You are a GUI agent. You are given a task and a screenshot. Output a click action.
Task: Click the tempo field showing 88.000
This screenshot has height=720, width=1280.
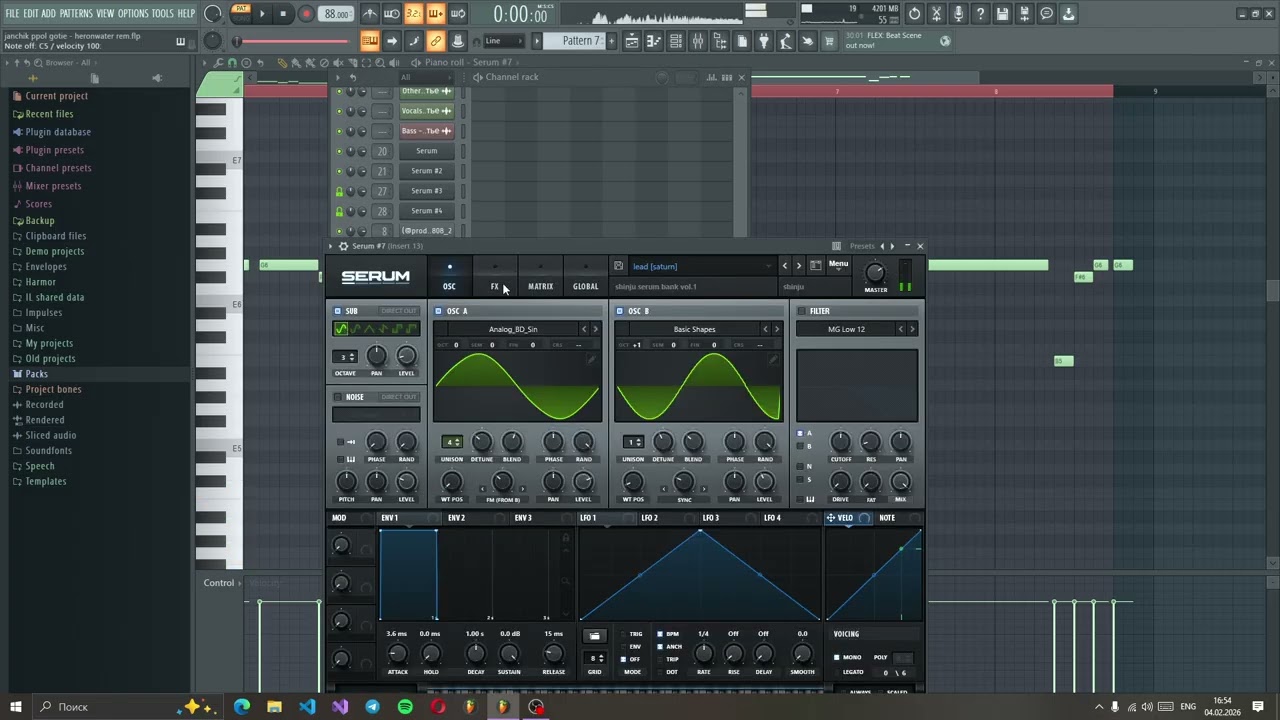point(337,14)
